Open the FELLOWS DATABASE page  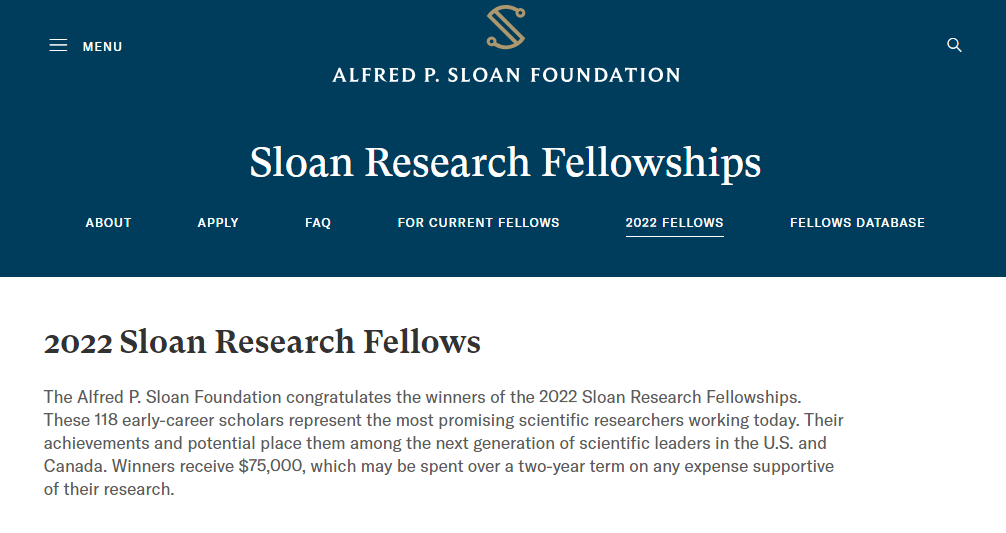pos(857,223)
